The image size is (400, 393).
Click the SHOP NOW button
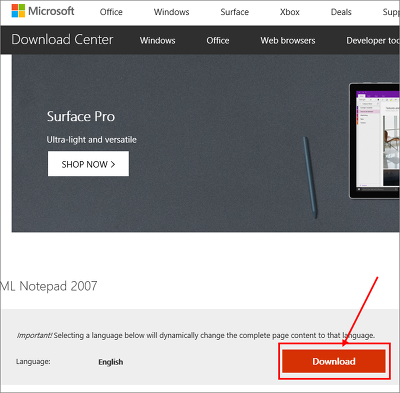pos(88,164)
